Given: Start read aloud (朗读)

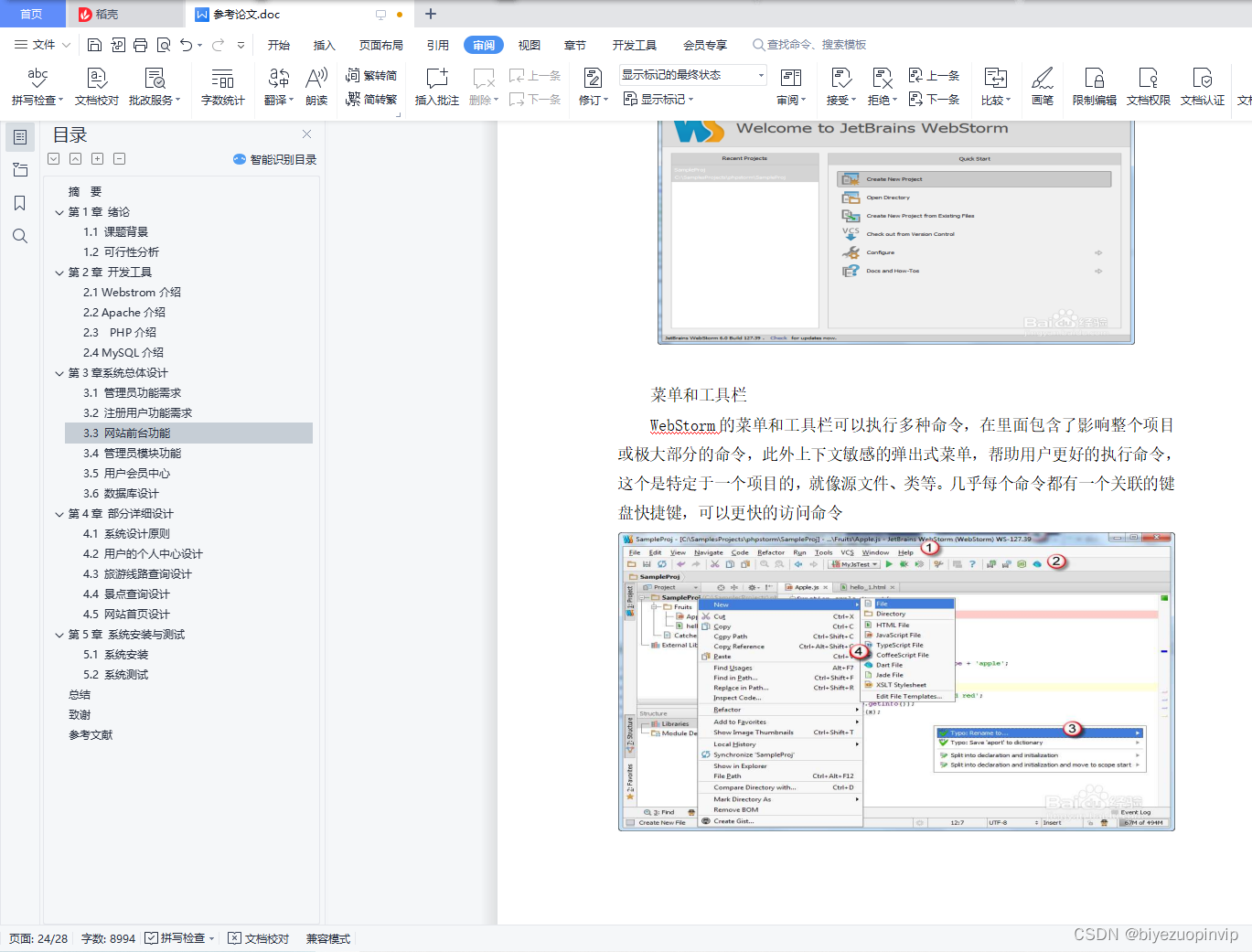Looking at the screenshot, I should (316, 87).
